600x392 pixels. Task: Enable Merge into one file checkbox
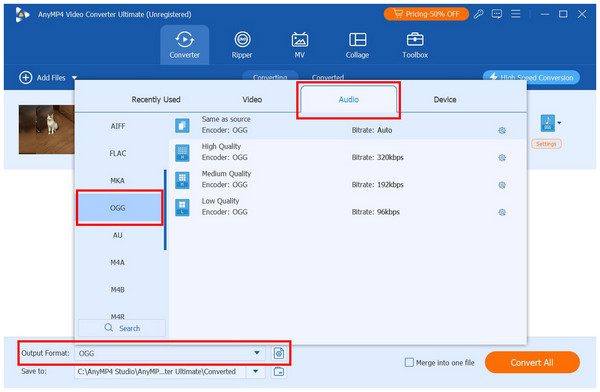click(x=409, y=362)
